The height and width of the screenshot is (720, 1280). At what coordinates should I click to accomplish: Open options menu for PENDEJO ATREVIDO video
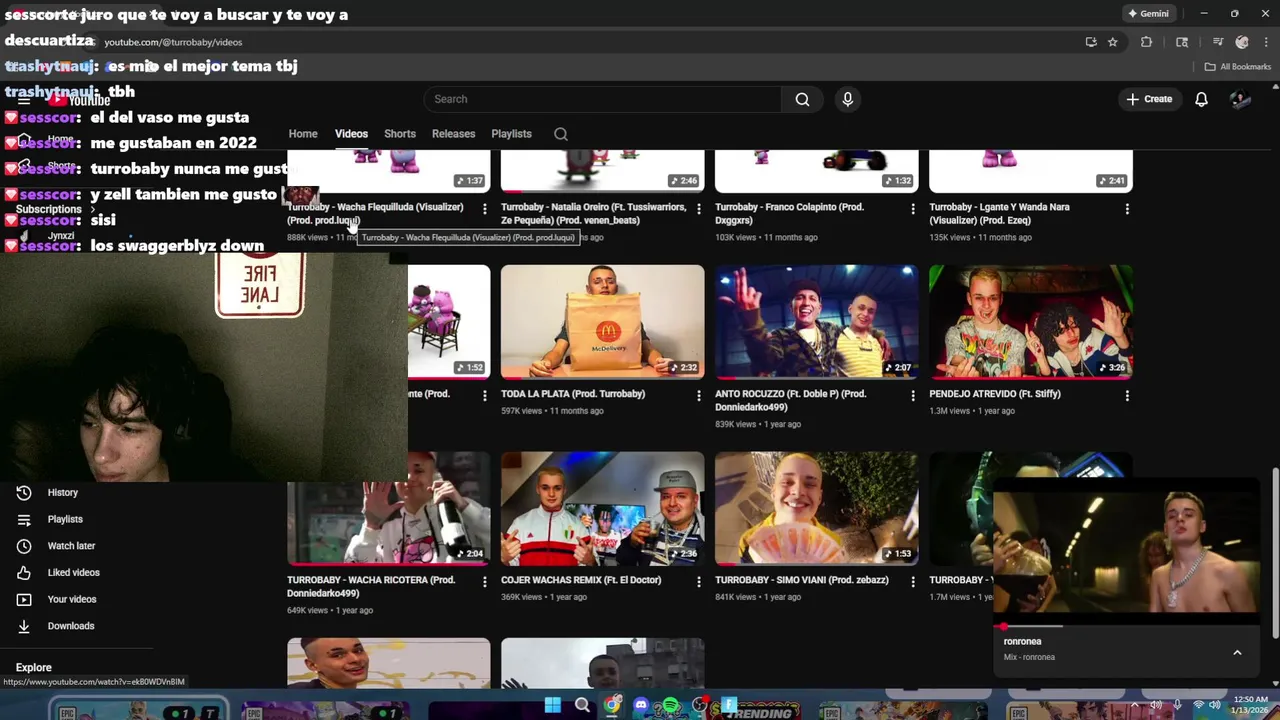point(1127,396)
